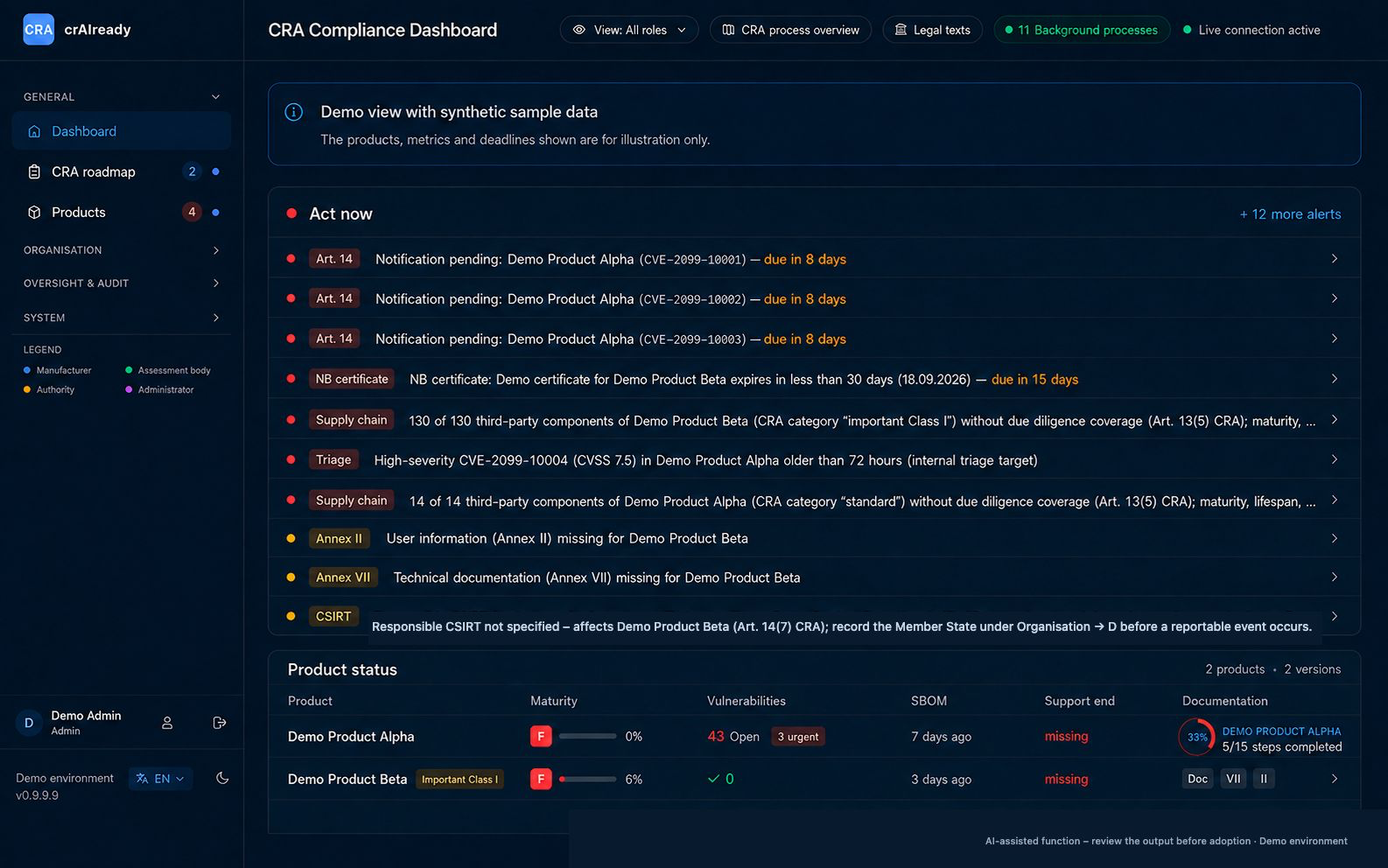1388x868 pixels.
Task: Open chevron for CVE-2099-10001 notification row
Action: click(x=1334, y=259)
